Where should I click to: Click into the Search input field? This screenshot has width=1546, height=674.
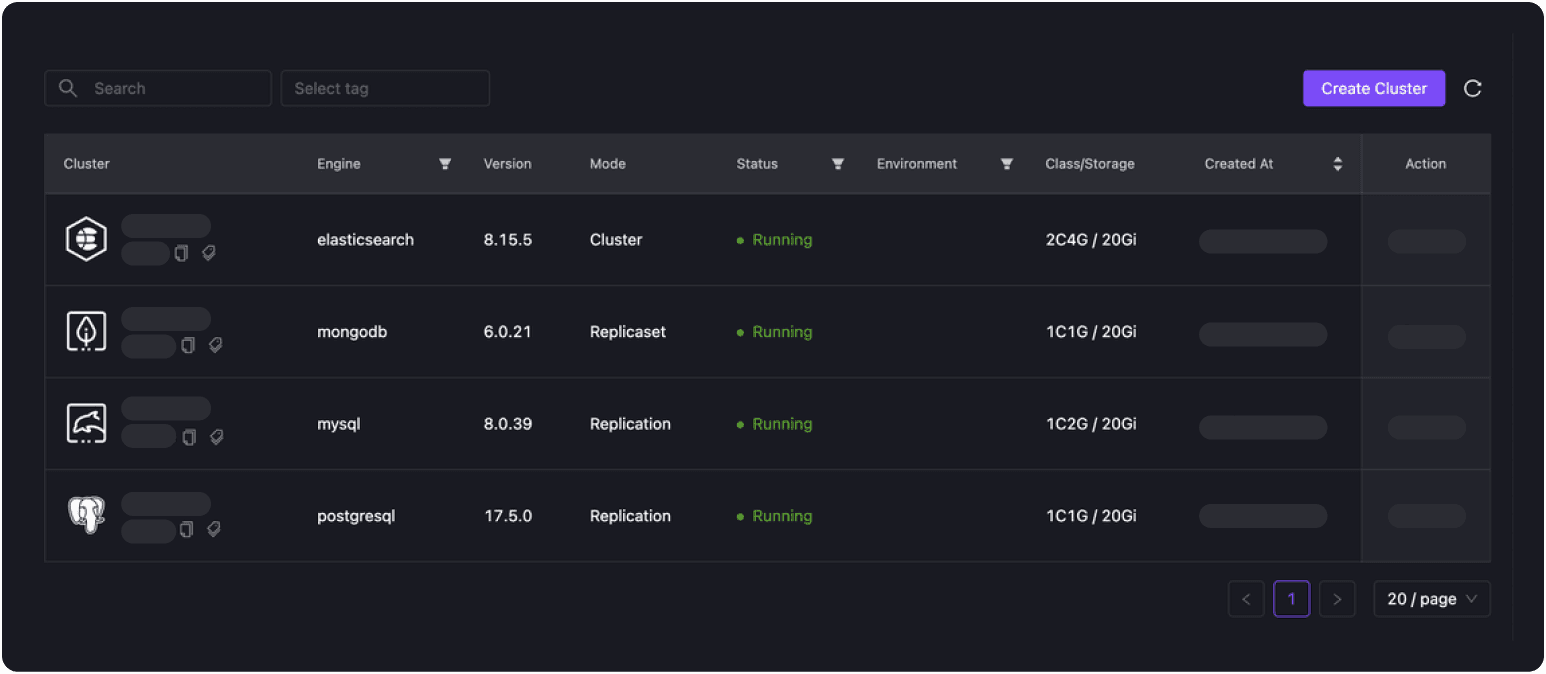[170, 88]
